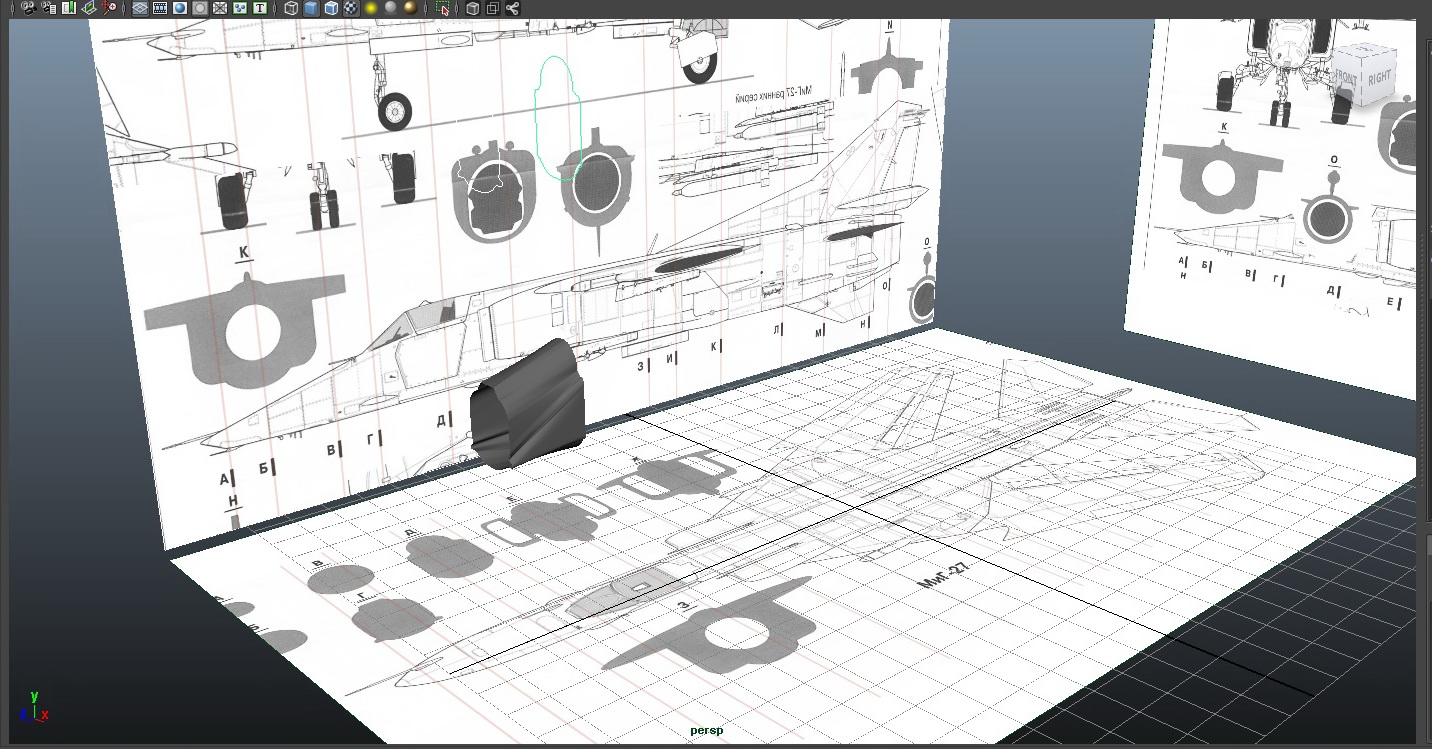This screenshot has width=1432, height=749.
Task: Toggle Isolate Select icon
Action: point(442,8)
